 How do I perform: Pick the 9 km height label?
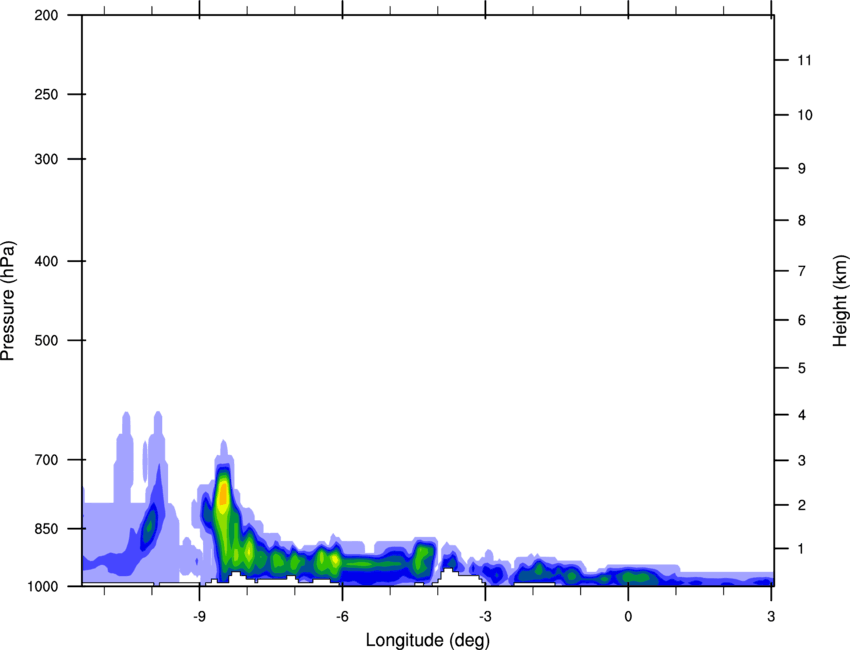(x=802, y=169)
